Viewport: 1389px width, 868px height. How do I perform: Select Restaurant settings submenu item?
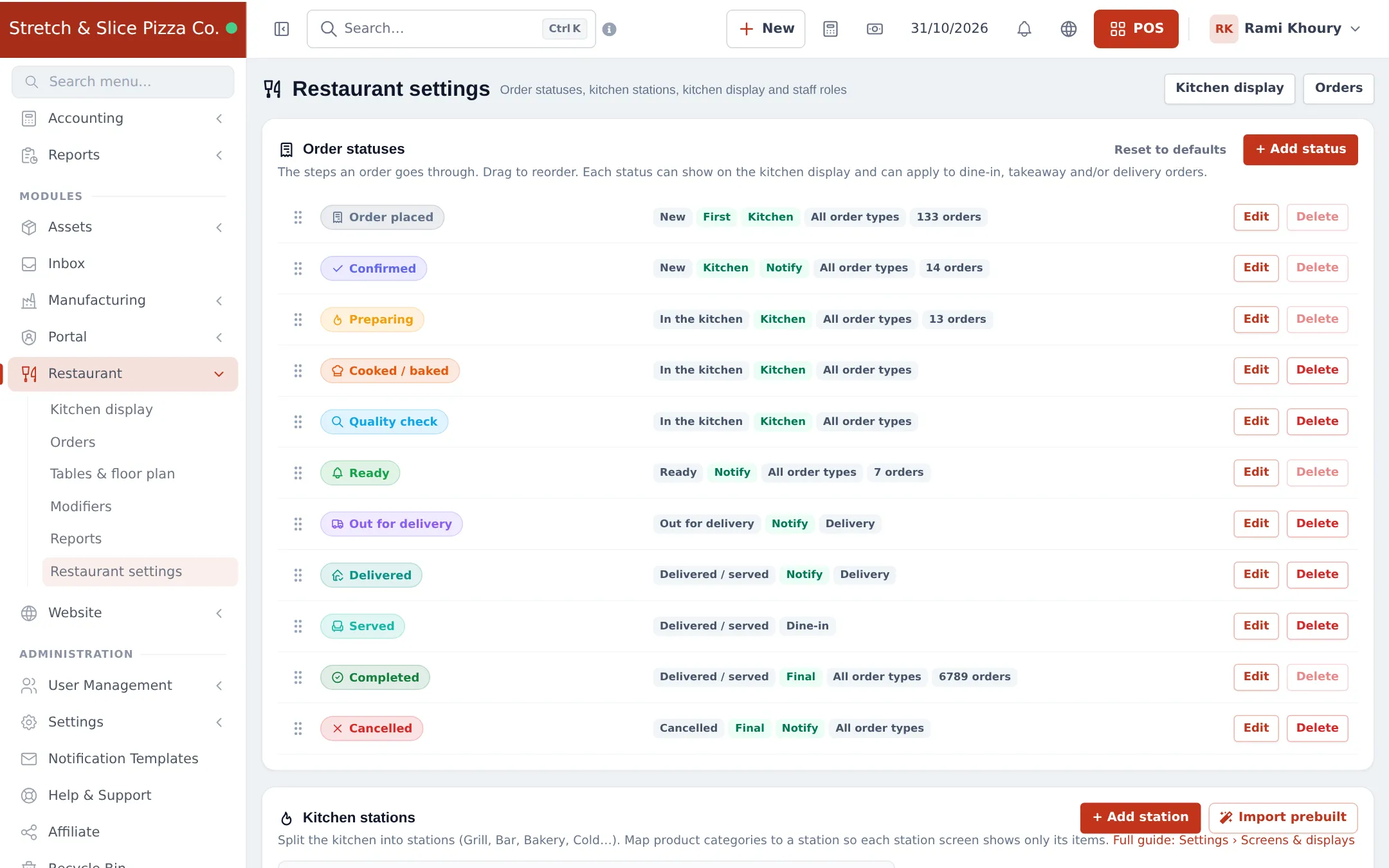[x=140, y=572]
